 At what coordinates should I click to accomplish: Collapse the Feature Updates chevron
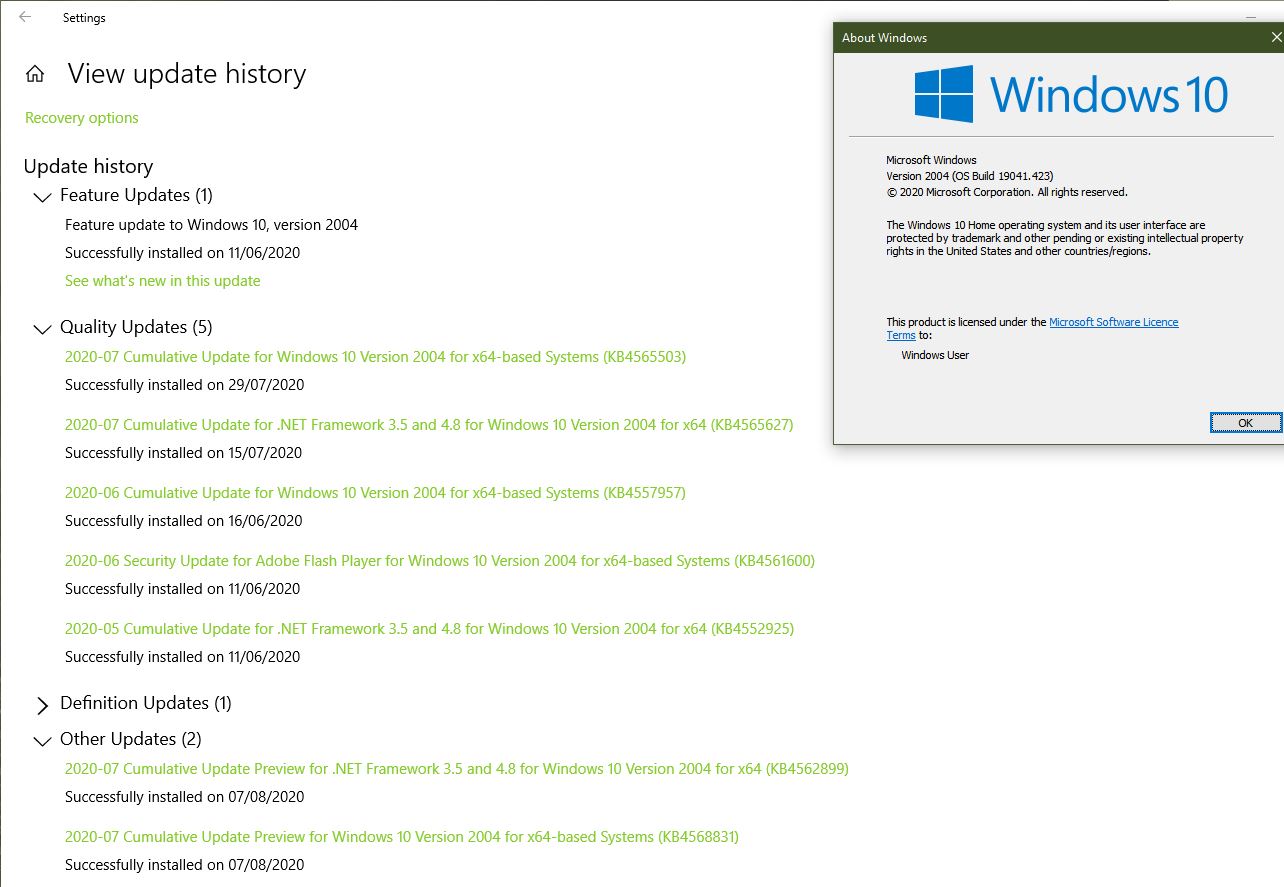pyautogui.click(x=42, y=197)
